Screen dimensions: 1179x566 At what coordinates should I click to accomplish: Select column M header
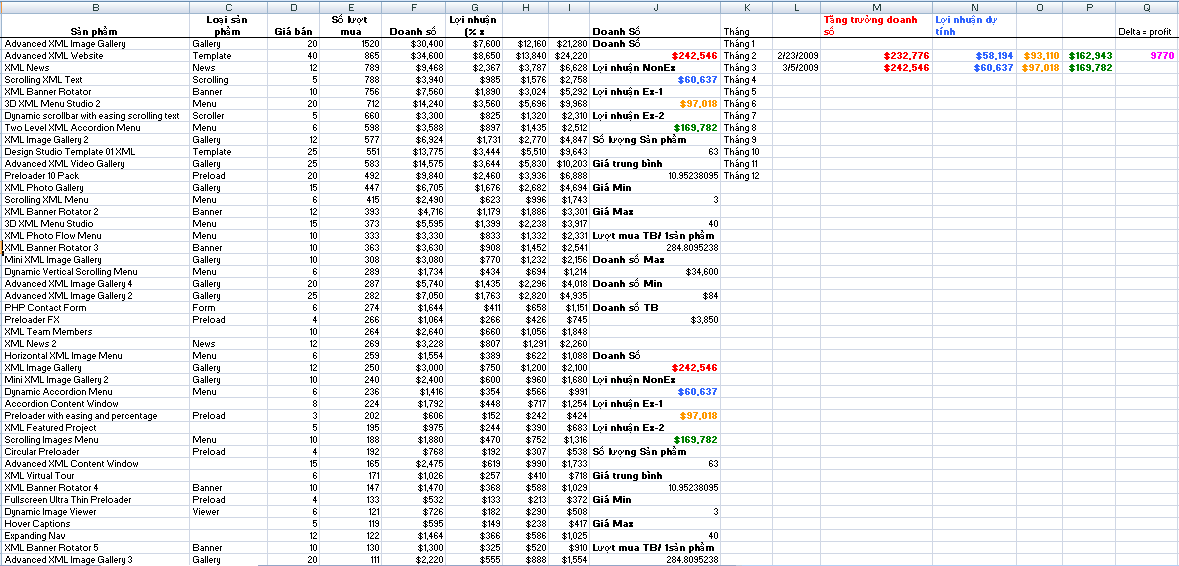(876, 7)
